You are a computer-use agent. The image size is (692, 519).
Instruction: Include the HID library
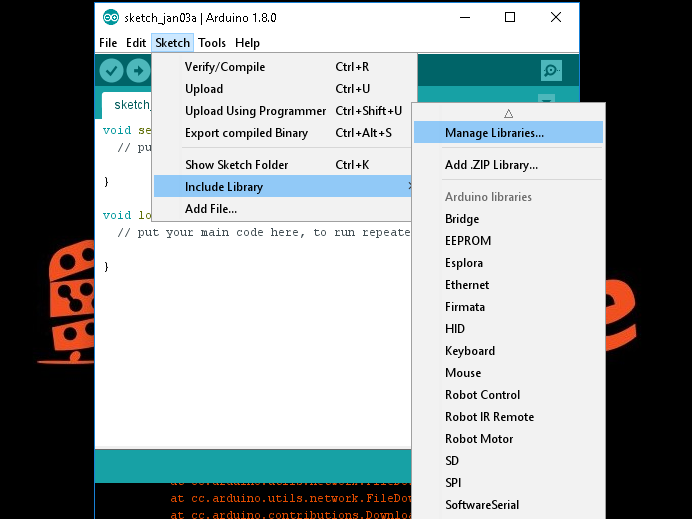(508, 329)
